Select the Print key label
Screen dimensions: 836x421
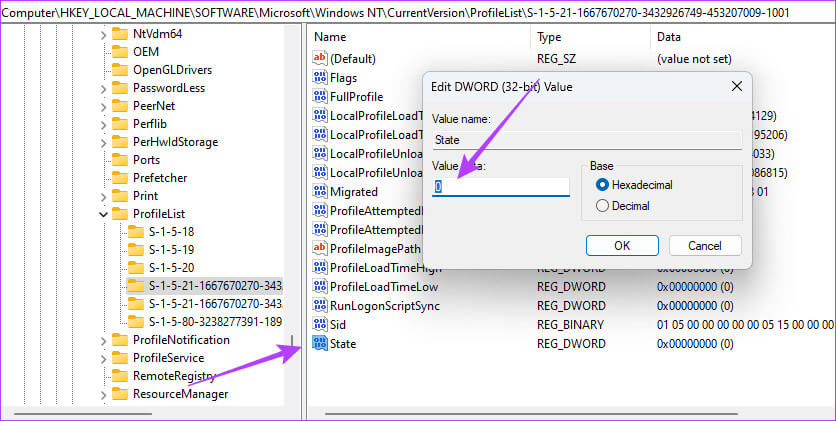[x=146, y=196]
